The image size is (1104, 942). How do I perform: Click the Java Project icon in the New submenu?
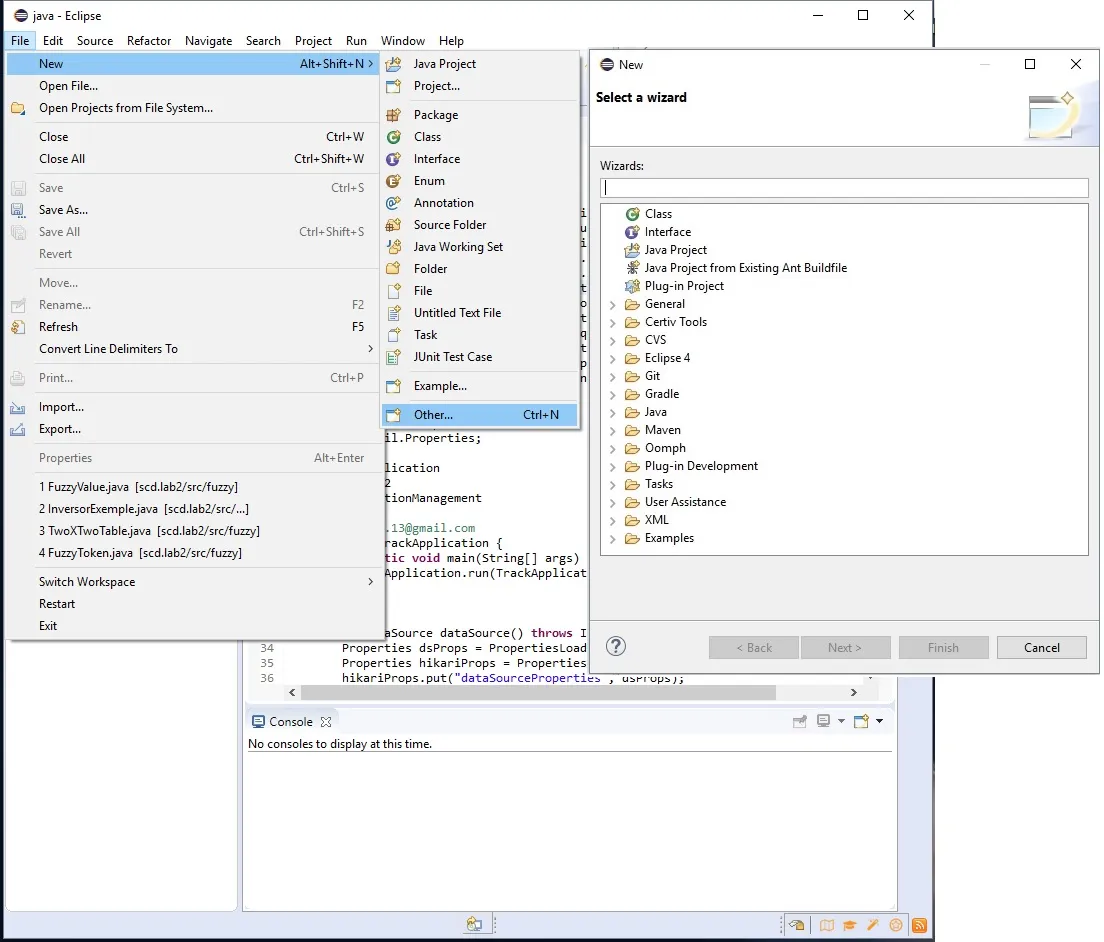tap(394, 64)
